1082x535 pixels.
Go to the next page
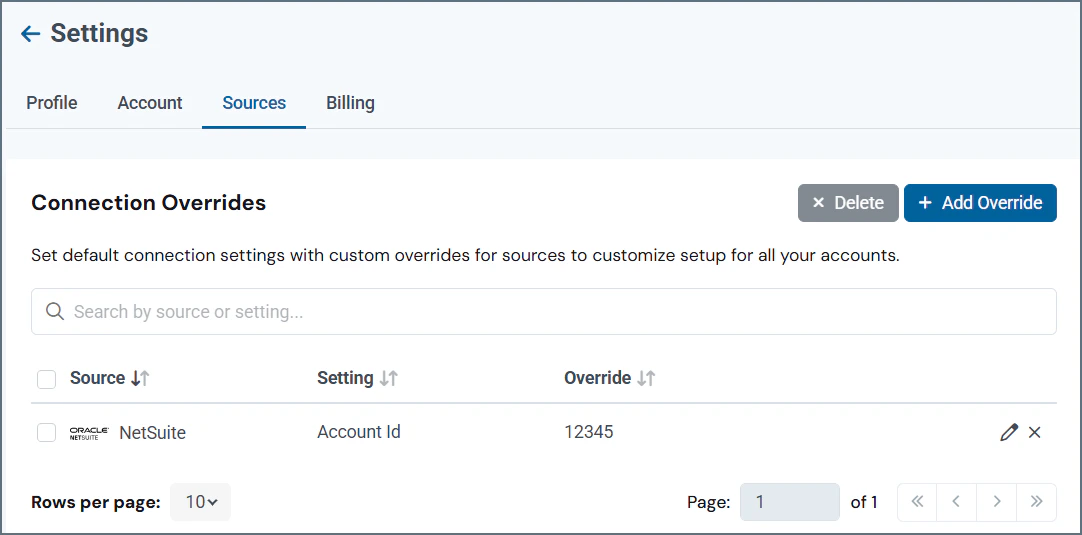[x=996, y=502]
